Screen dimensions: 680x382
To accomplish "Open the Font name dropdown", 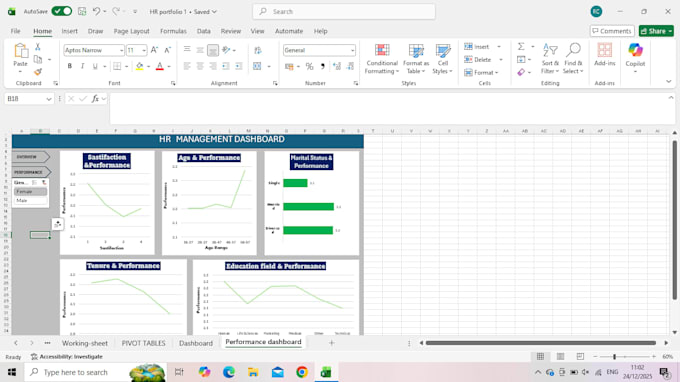I will coord(121,50).
